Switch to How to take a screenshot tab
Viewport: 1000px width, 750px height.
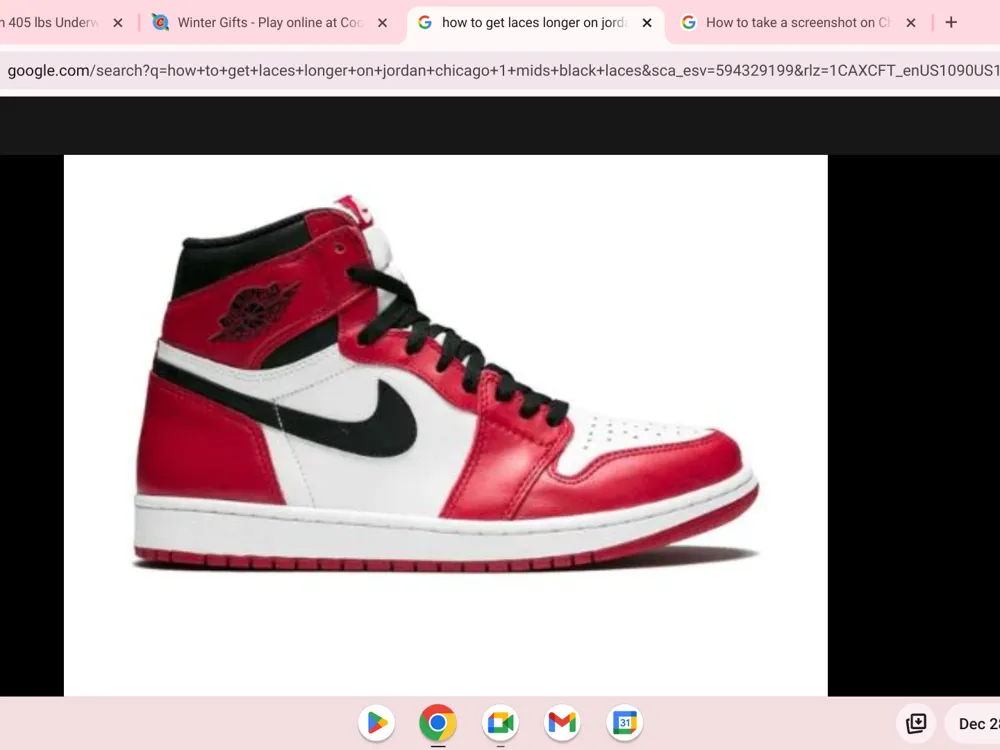tap(796, 23)
